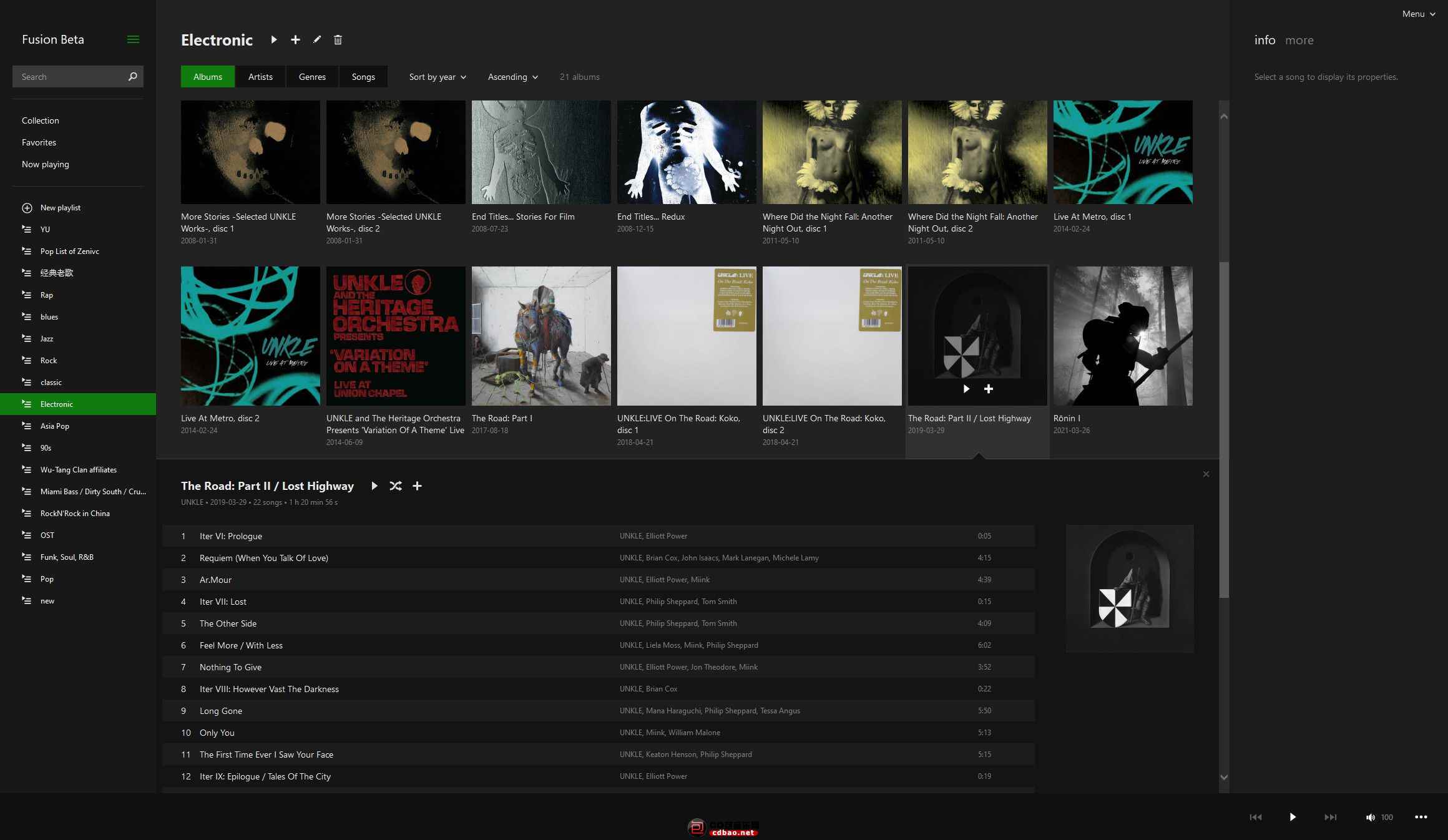1448x840 pixels.
Task: Toggle the green hamburger sidebar menu
Action: pyautogui.click(x=133, y=39)
